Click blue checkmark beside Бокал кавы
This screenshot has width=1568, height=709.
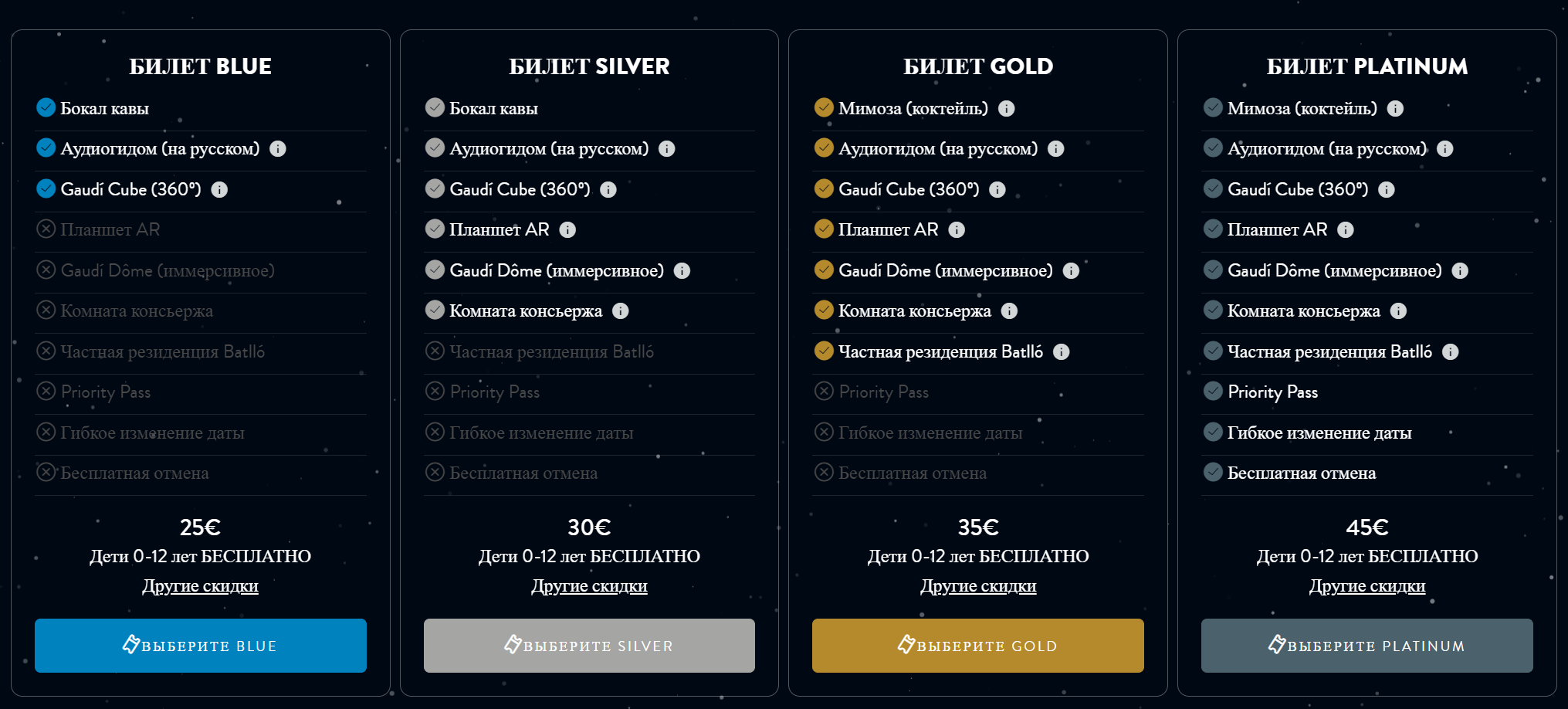[46, 107]
